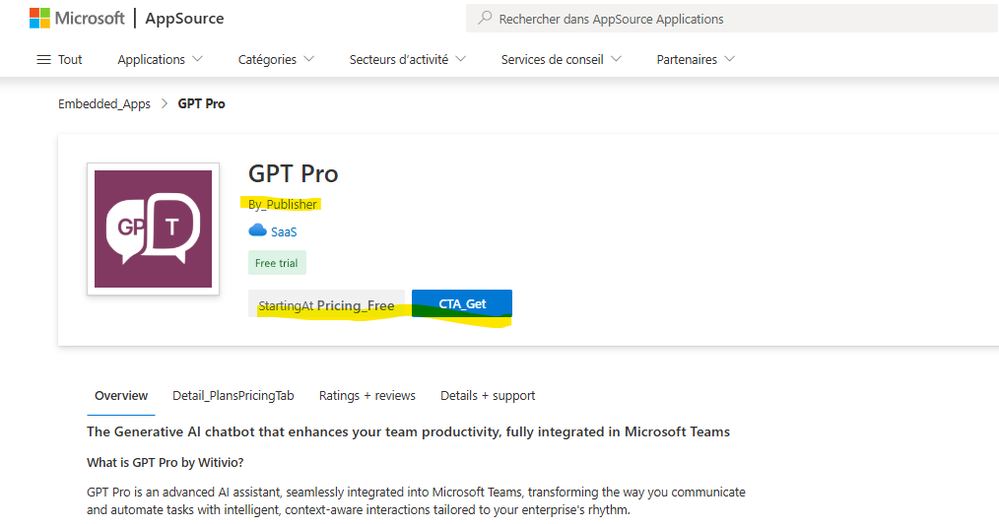This screenshot has width=999, height=524.
Task: Switch to the Overview tab
Action: tap(121, 396)
